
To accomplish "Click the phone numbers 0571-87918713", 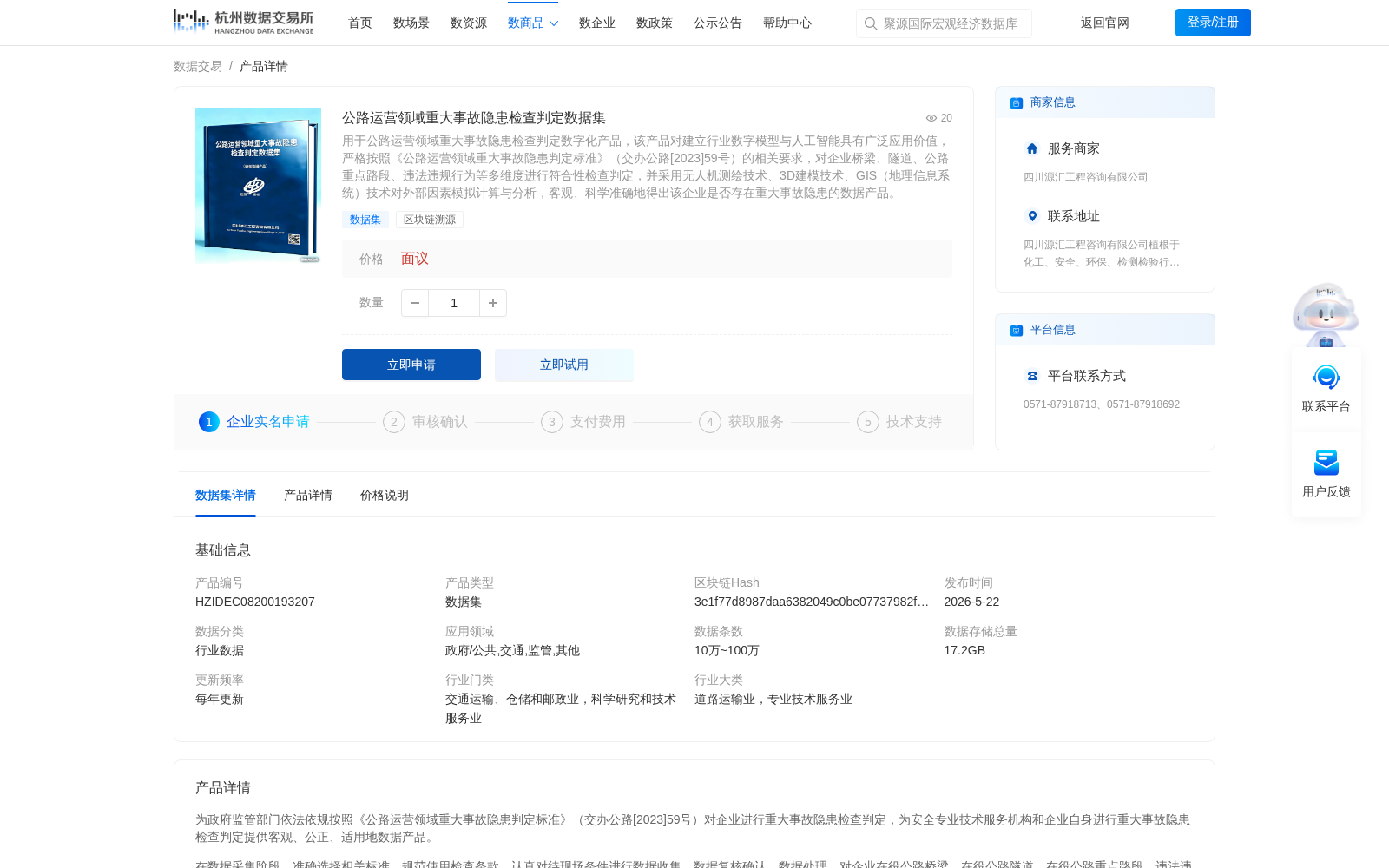I will [x=1102, y=404].
